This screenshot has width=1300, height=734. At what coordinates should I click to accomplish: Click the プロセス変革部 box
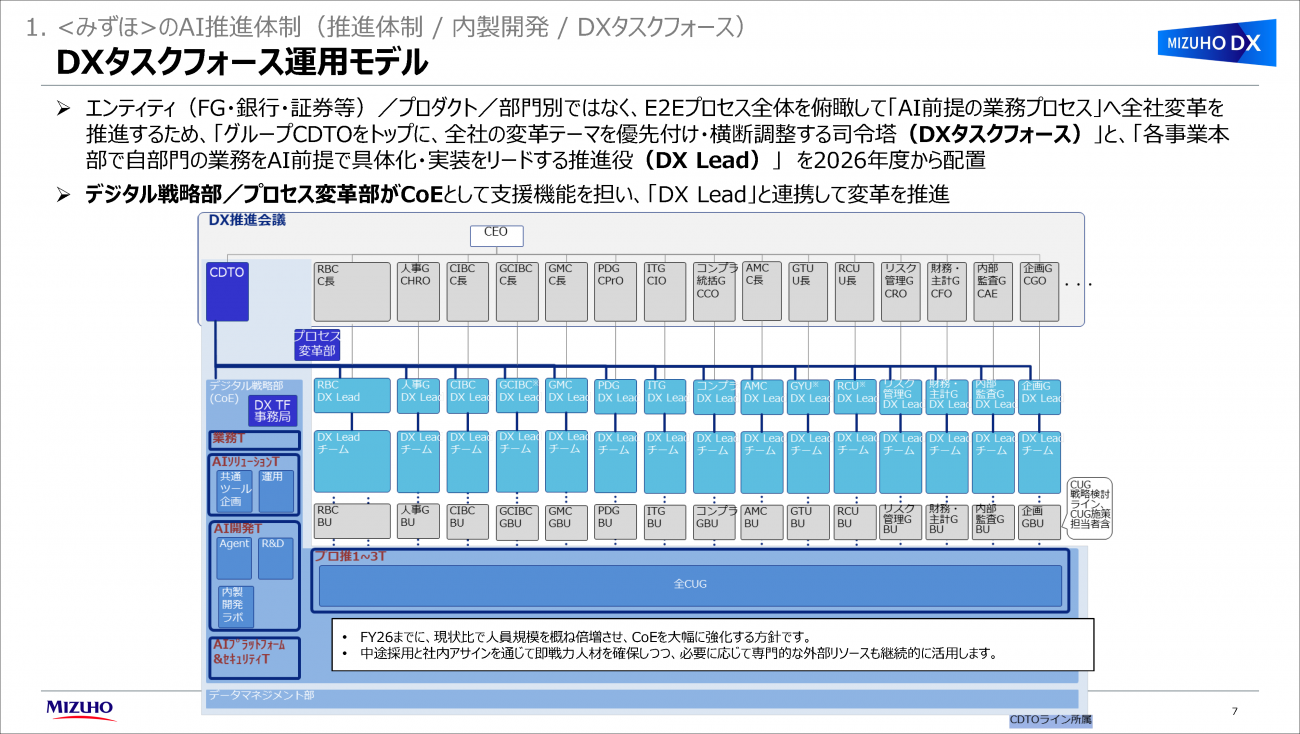tap(317, 344)
